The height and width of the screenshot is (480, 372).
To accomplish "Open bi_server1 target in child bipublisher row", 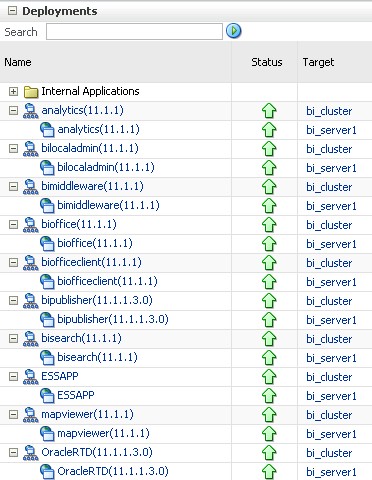I will pyautogui.click(x=331, y=320).
